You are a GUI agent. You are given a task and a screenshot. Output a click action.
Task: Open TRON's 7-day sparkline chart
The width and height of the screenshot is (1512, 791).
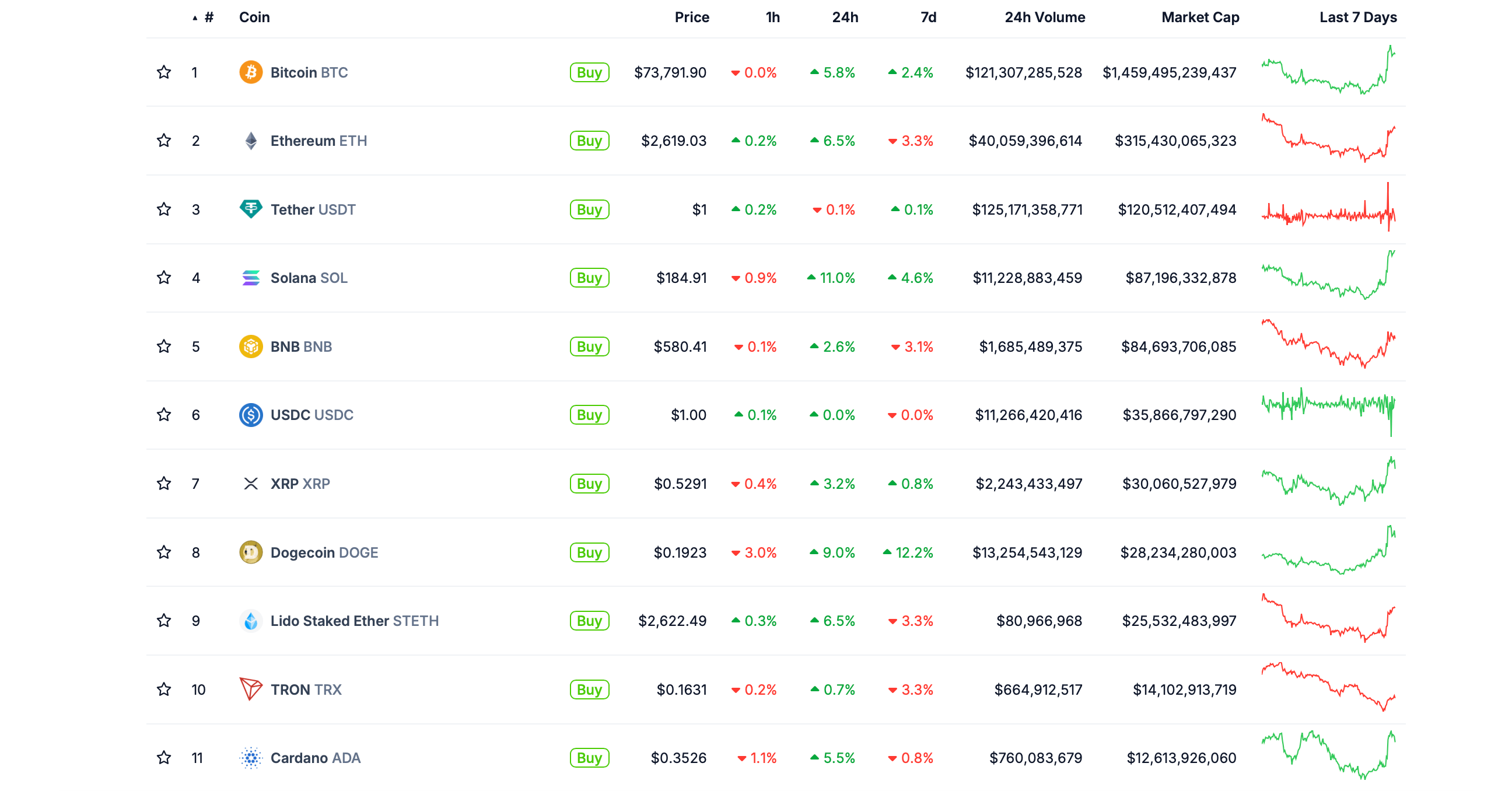point(1328,687)
